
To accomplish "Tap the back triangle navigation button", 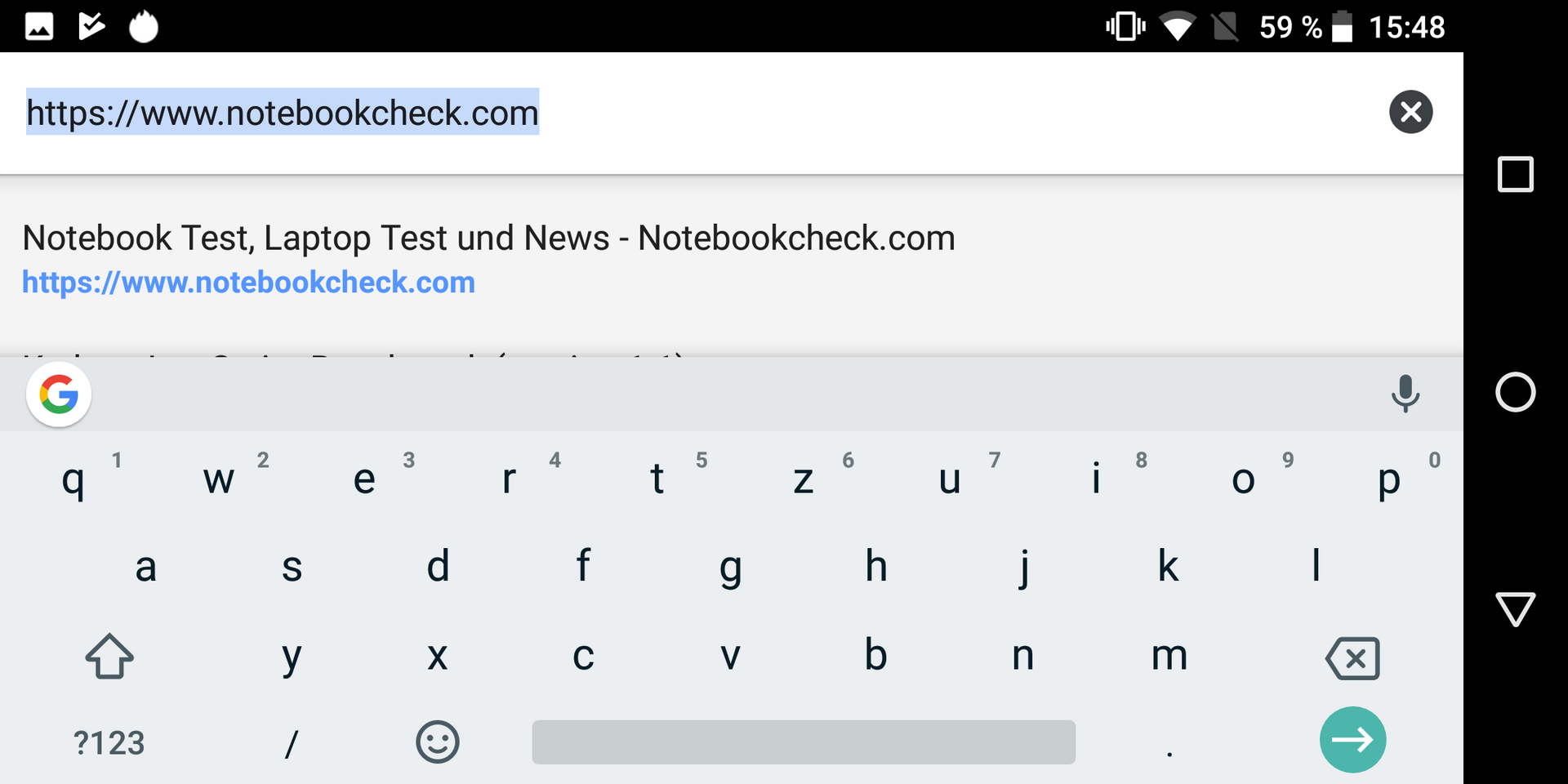I will coord(1515,609).
